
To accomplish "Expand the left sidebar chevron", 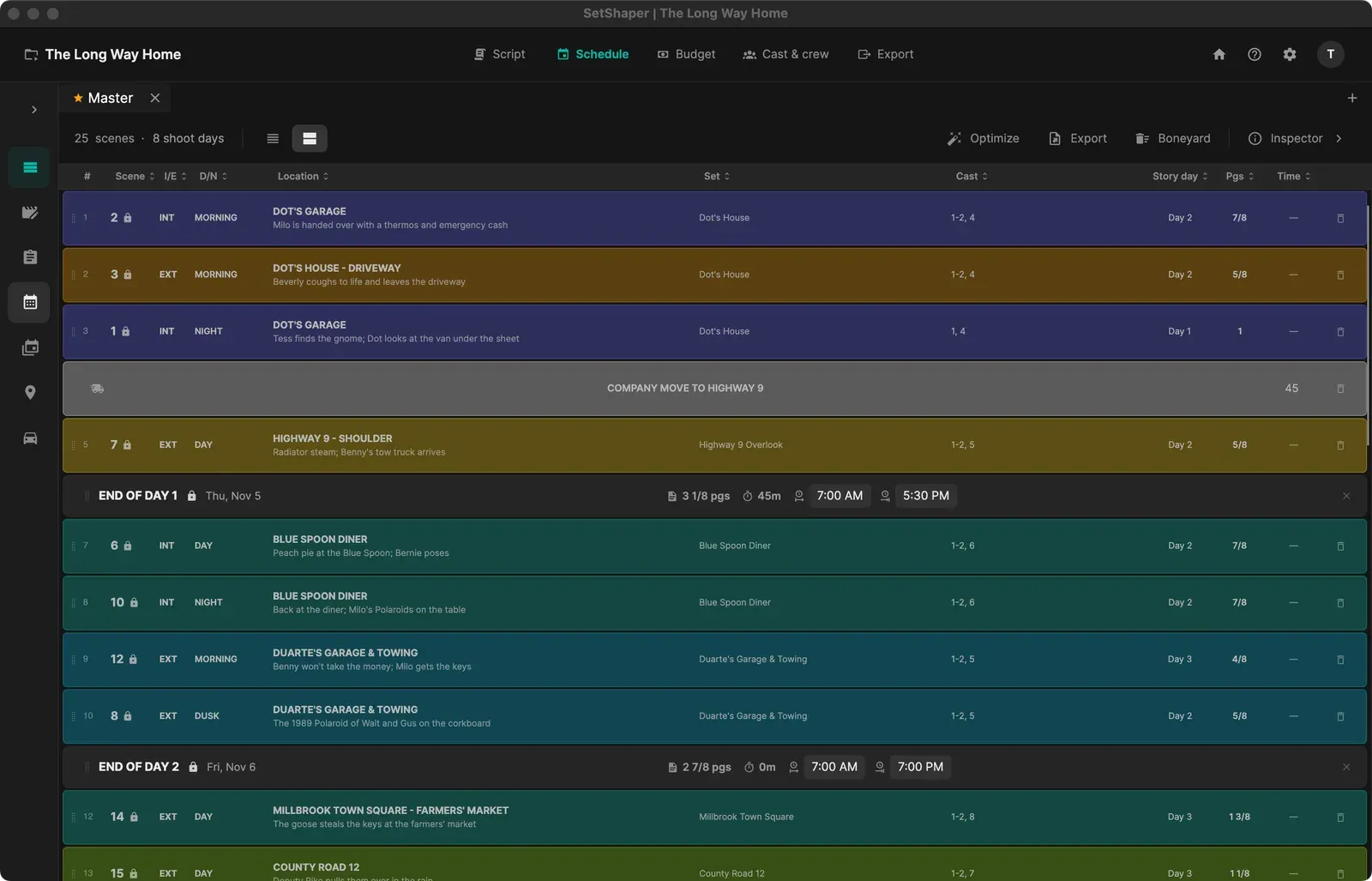I will click(34, 110).
